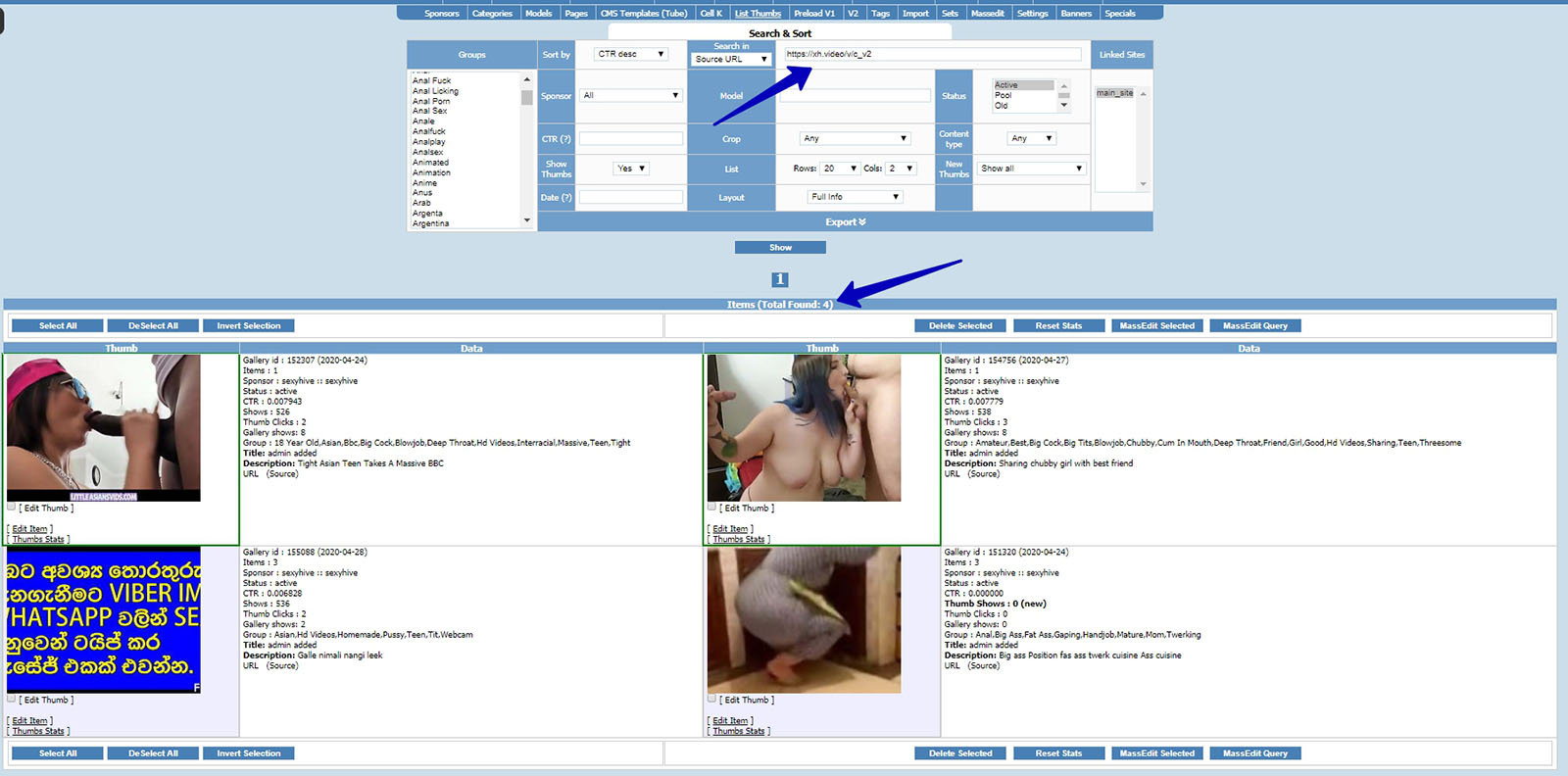Tick Edit Thumb checkbox for gallery 151320

711,700
